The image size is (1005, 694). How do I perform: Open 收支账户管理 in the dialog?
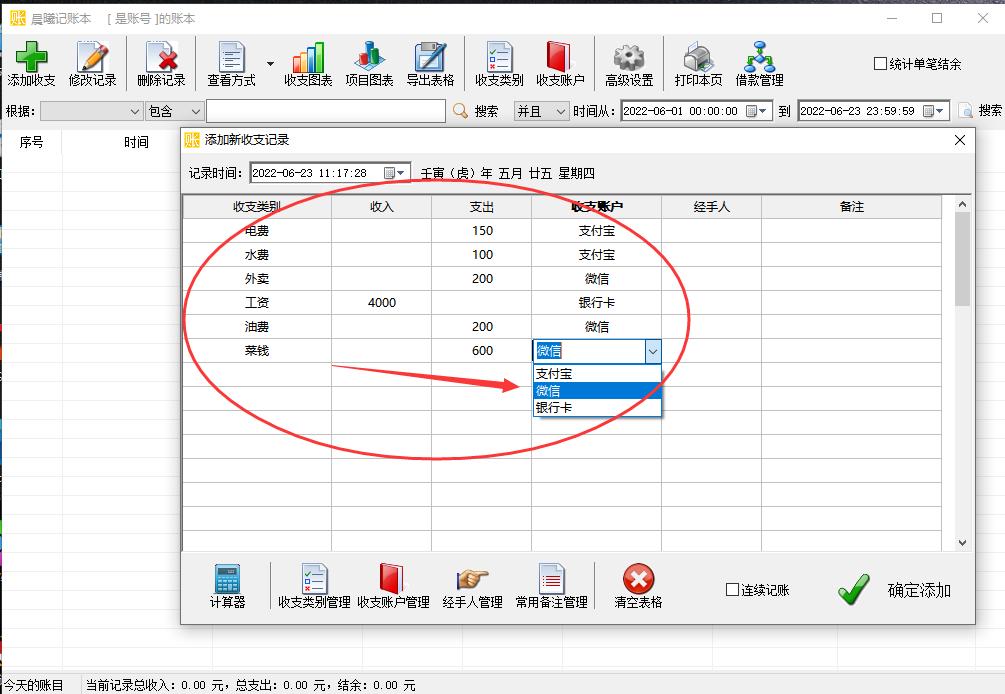point(393,586)
